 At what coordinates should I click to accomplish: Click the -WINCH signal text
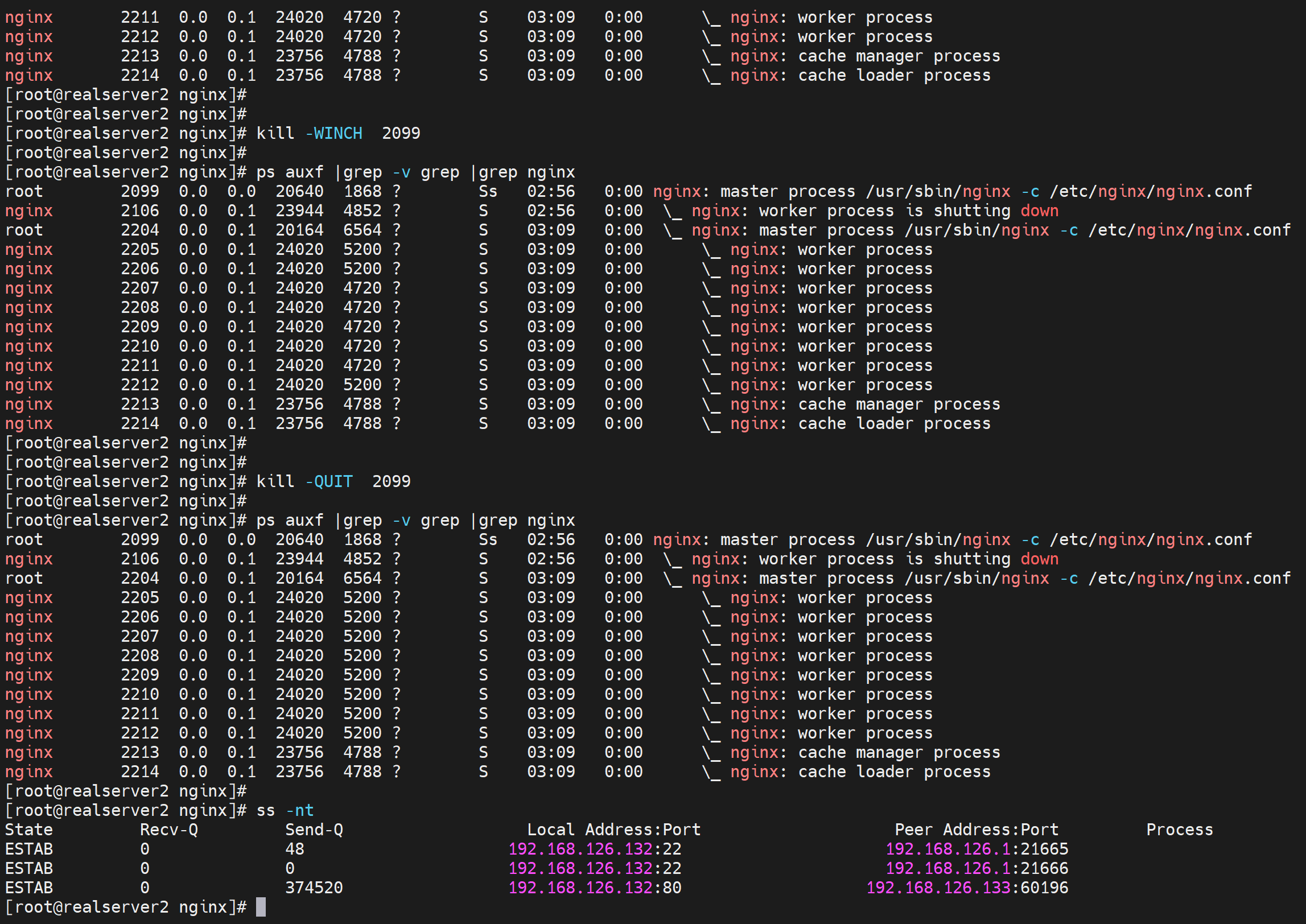pyautogui.click(x=333, y=133)
